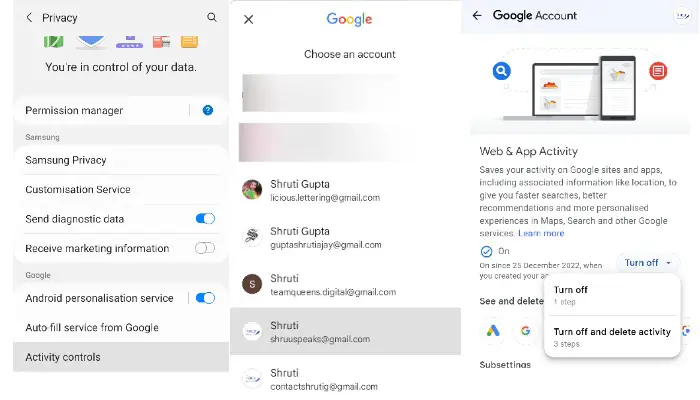Select account shruuspeaks@gmail.com
Screen dimensions: 700x400
(345, 331)
